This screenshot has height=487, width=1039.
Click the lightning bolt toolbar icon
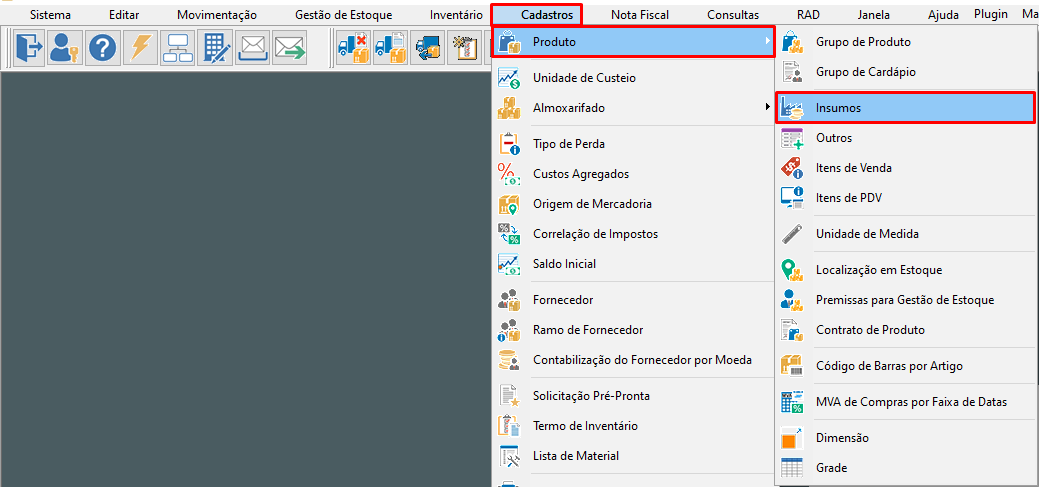coord(140,48)
